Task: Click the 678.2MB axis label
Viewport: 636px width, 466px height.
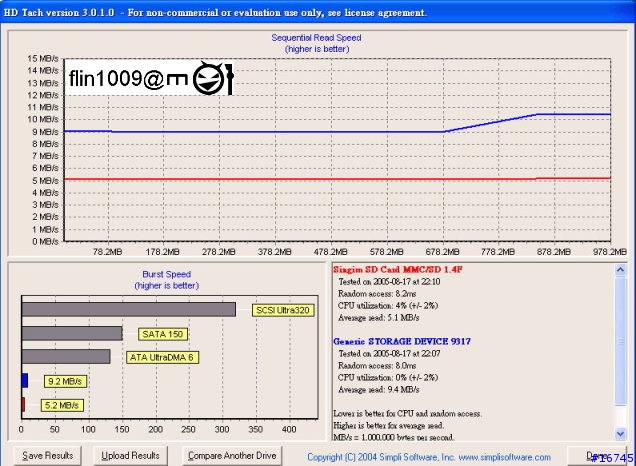Action: click(442, 252)
